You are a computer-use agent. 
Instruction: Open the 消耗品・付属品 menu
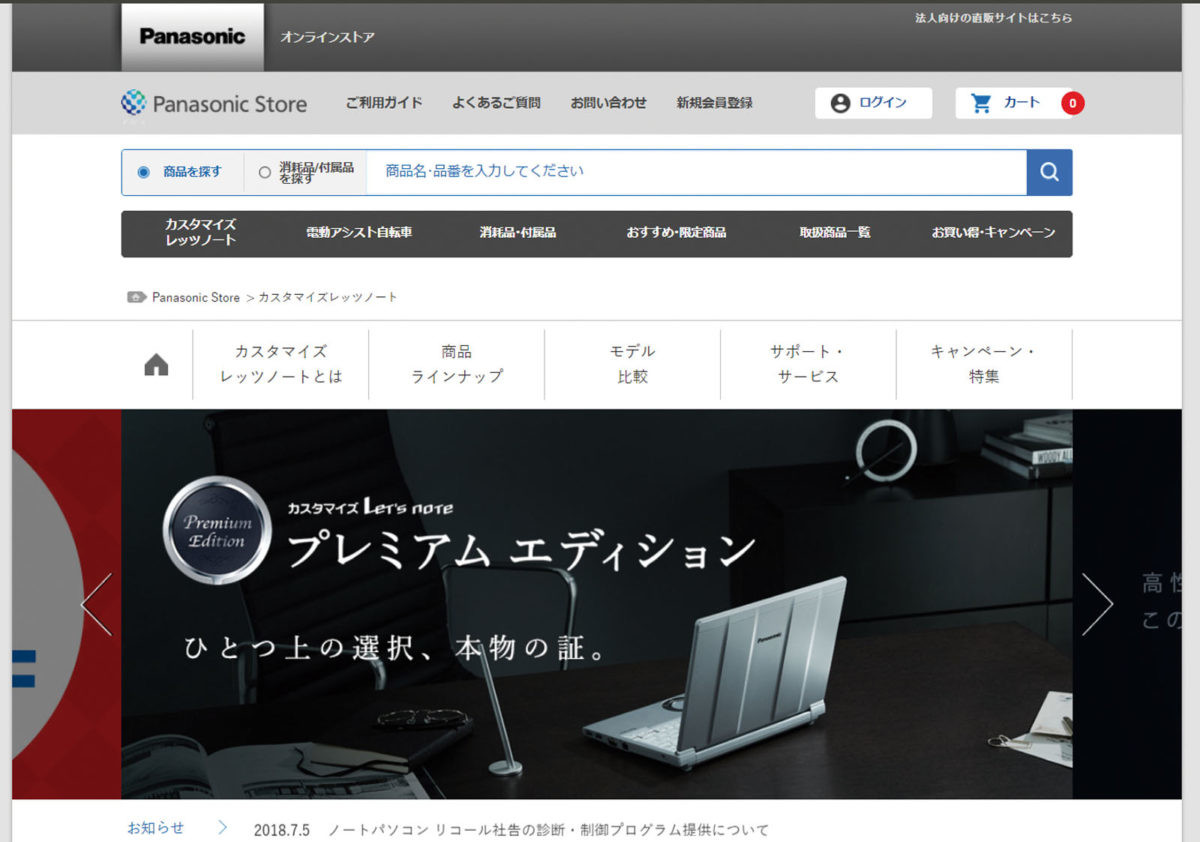[517, 233]
